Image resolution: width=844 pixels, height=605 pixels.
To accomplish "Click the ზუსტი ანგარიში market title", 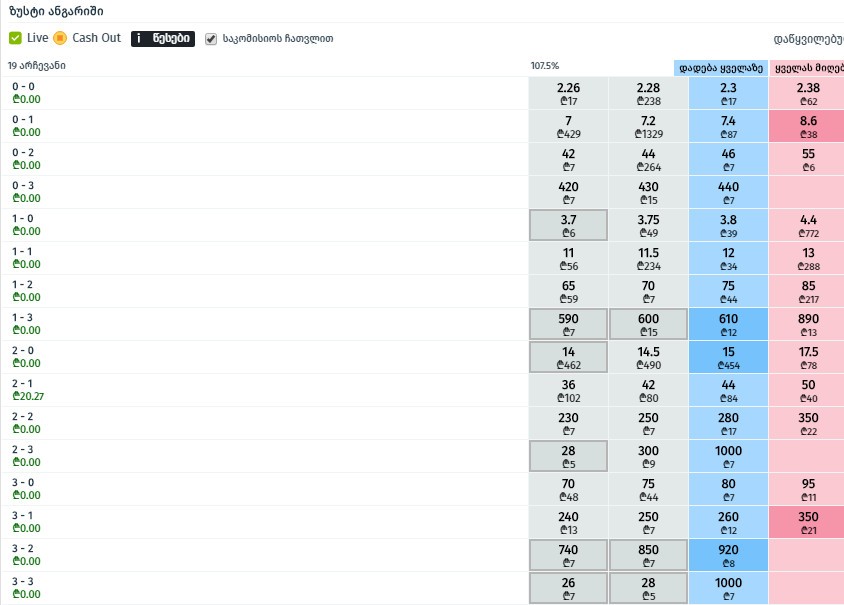I will [57, 11].
